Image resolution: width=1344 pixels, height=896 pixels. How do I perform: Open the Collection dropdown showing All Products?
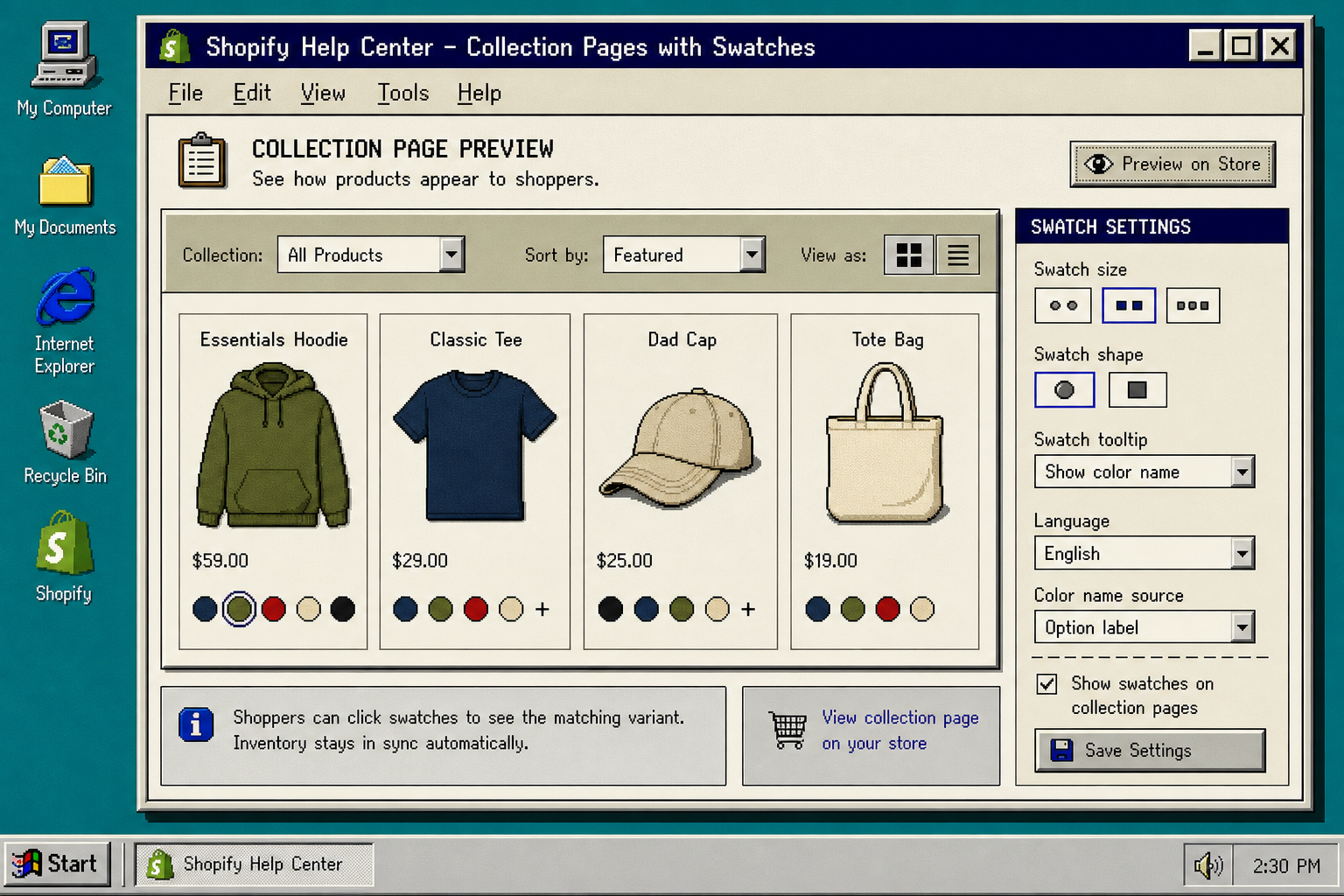(x=371, y=255)
